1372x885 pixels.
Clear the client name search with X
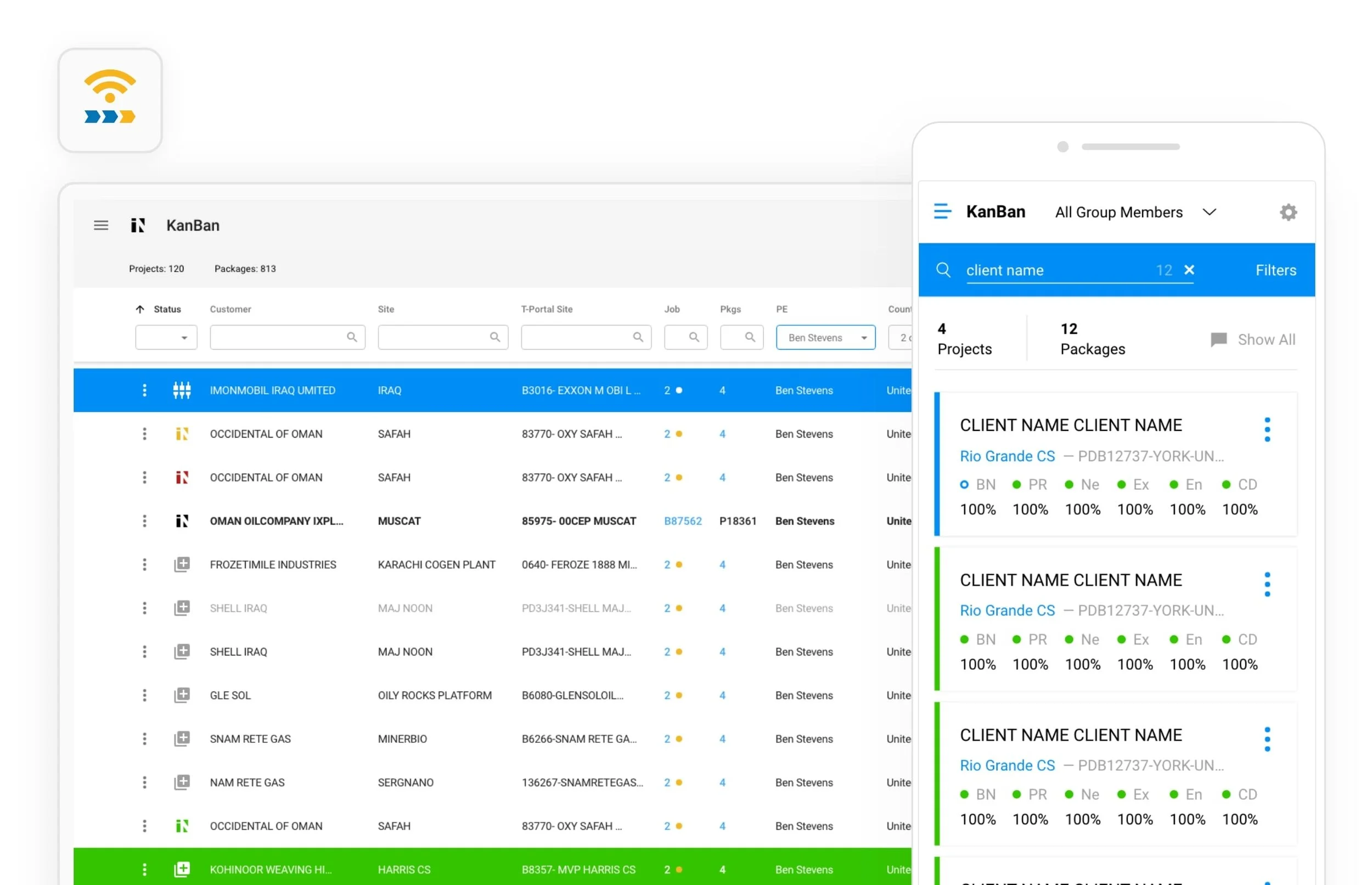pyautogui.click(x=1189, y=270)
